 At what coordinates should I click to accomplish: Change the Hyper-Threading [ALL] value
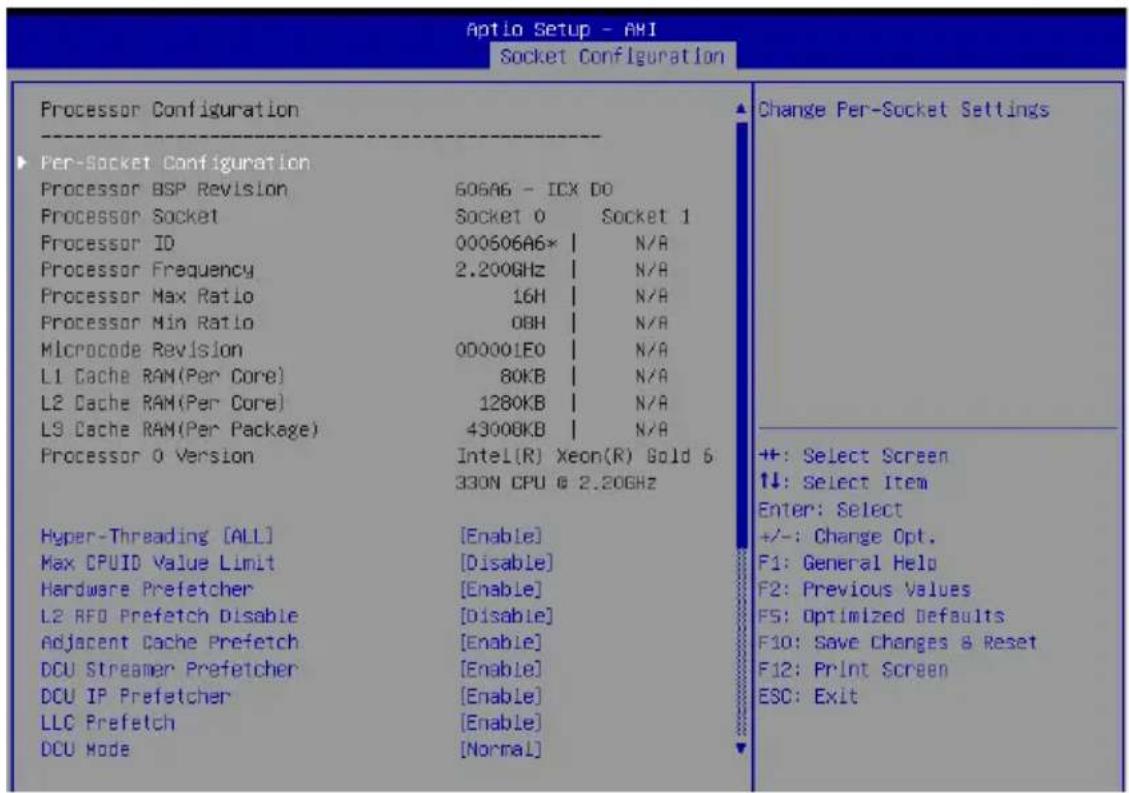[501, 537]
